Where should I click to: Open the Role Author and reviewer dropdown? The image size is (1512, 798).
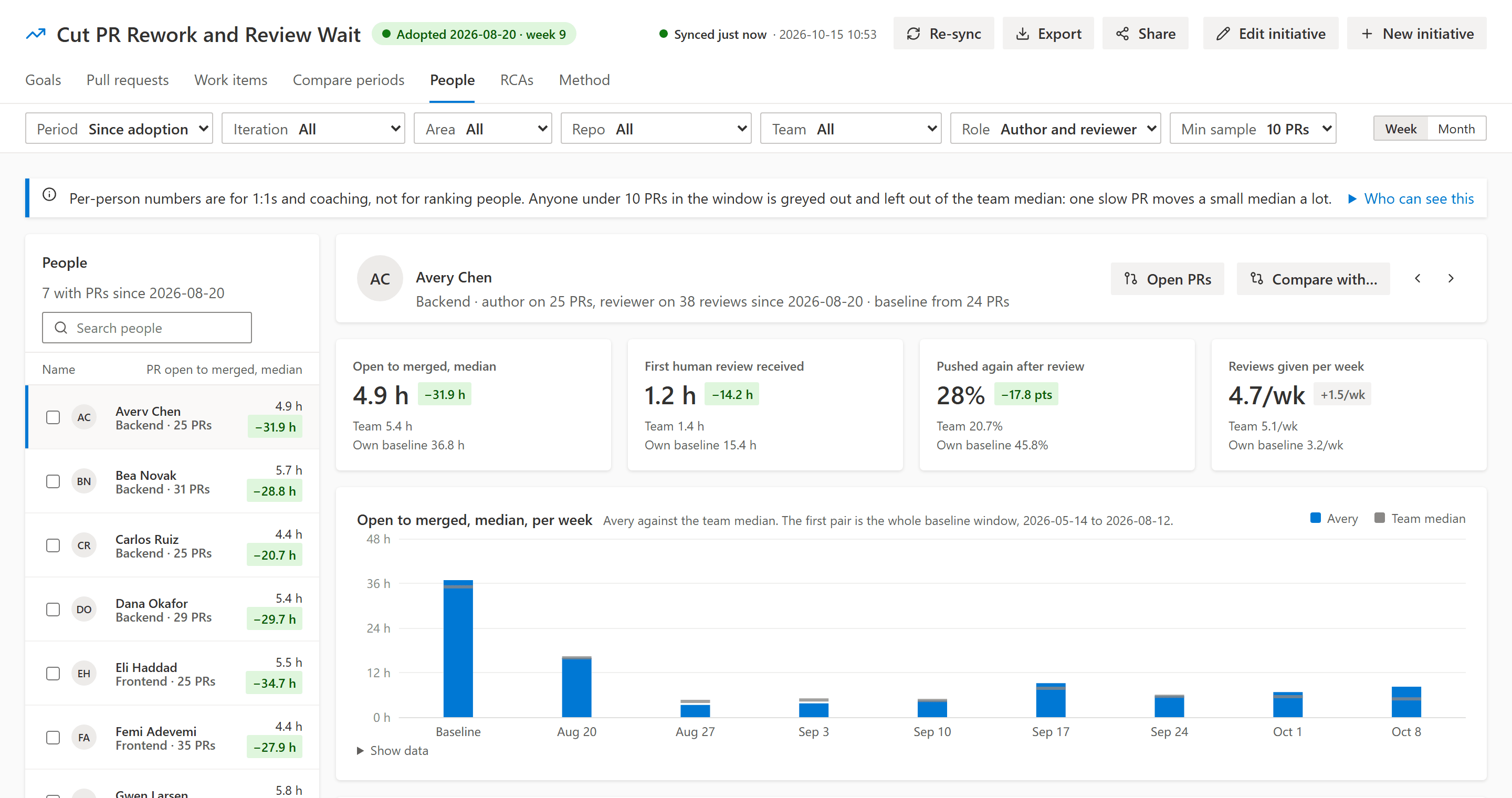pyautogui.click(x=1055, y=129)
